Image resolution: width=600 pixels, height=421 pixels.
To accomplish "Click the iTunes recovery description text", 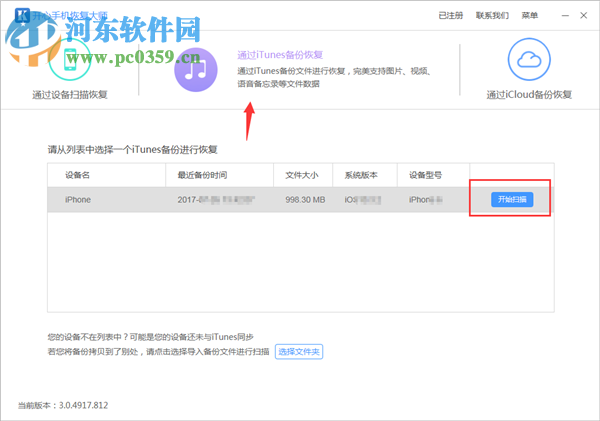I will pyautogui.click(x=334, y=77).
